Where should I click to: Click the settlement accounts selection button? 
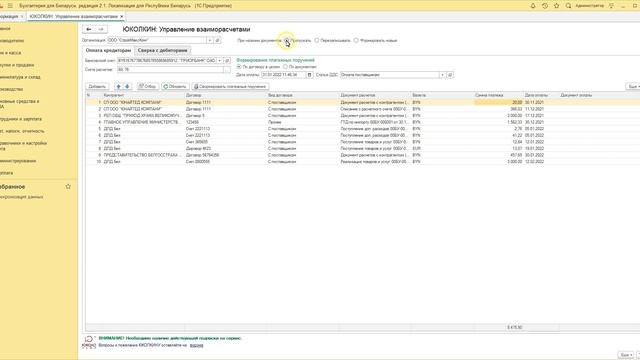coord(227,69)
